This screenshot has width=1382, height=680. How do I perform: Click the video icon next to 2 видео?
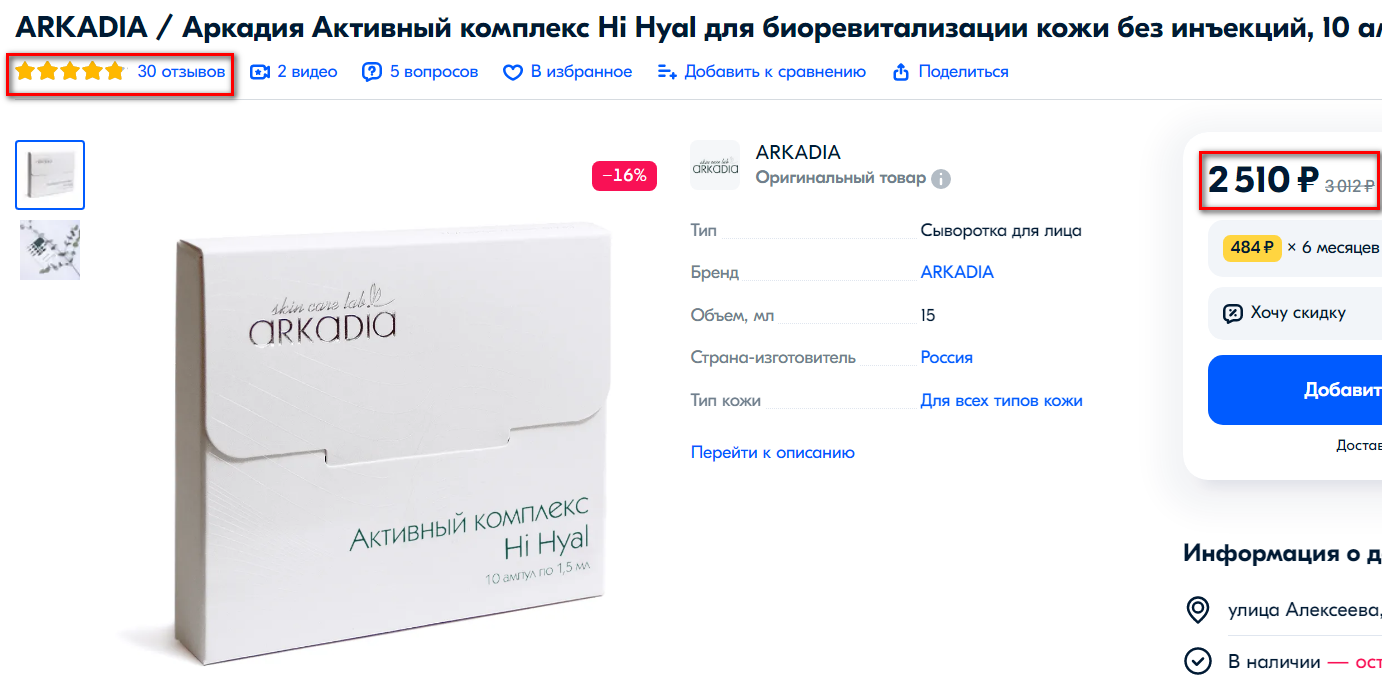point(260,72)
